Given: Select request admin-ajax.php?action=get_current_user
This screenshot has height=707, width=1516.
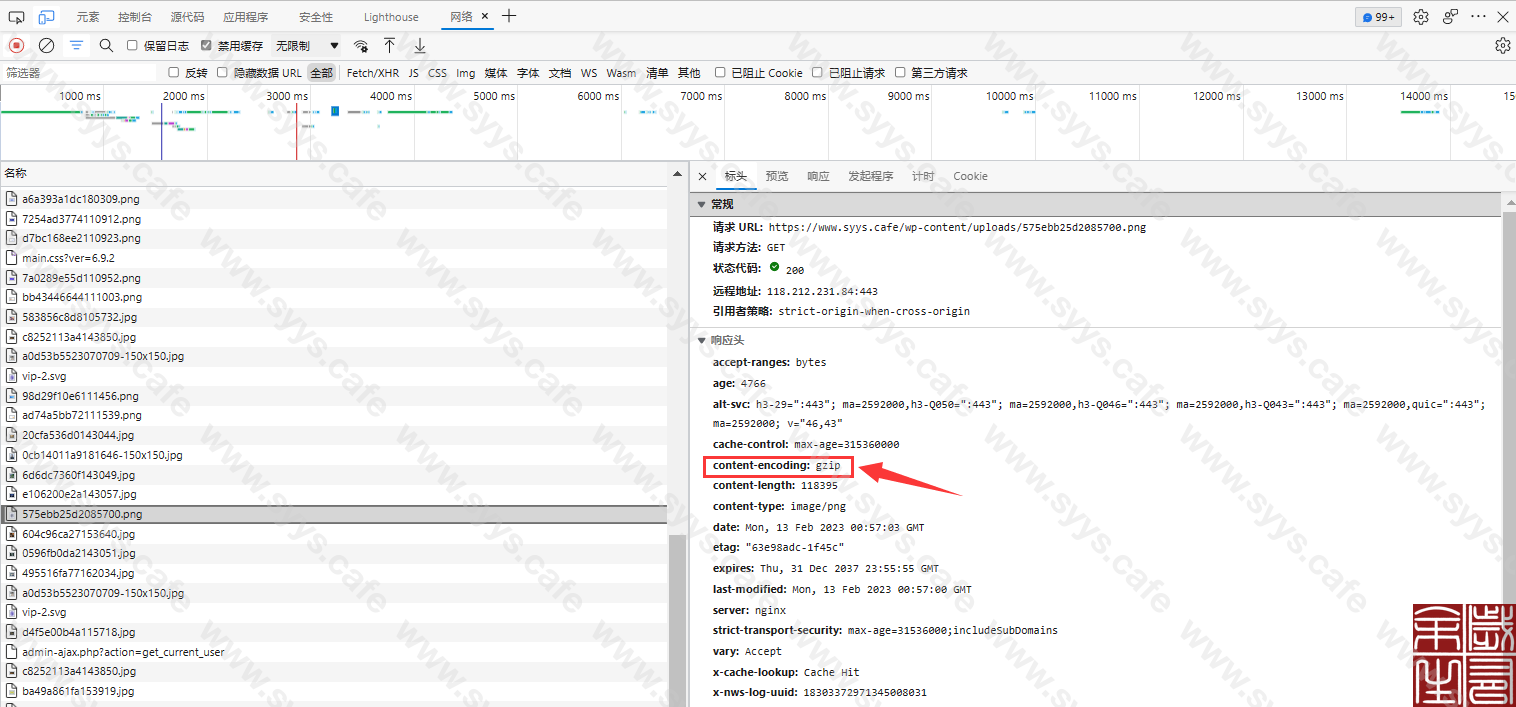Looking at the screenshot, I should coord(334,652).
